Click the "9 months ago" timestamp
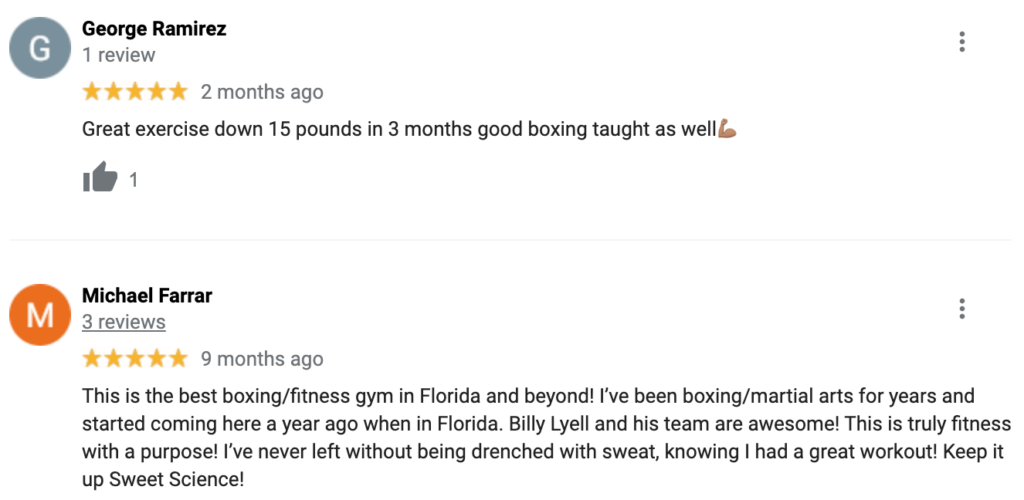Viewport: 1024px width, 500px height. point(262,358)
